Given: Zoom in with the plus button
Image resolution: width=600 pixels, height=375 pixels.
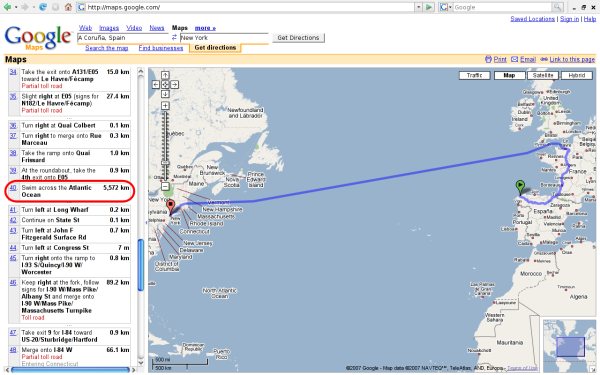Looking at the screenshot, I should pos(165,106).
